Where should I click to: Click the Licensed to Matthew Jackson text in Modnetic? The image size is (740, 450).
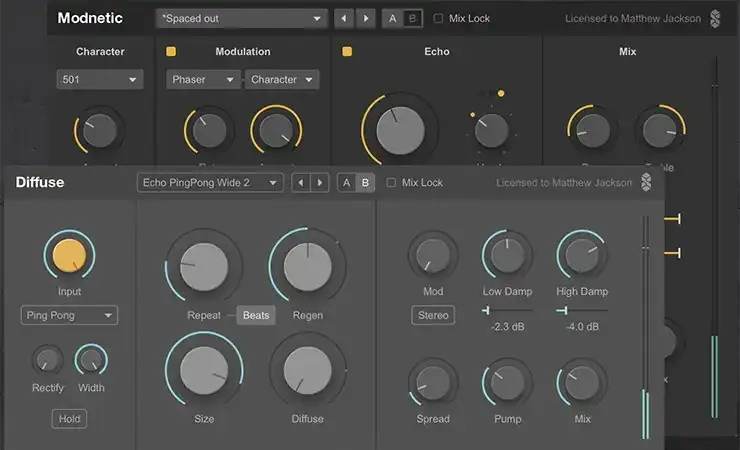click(x=633, y=18)
